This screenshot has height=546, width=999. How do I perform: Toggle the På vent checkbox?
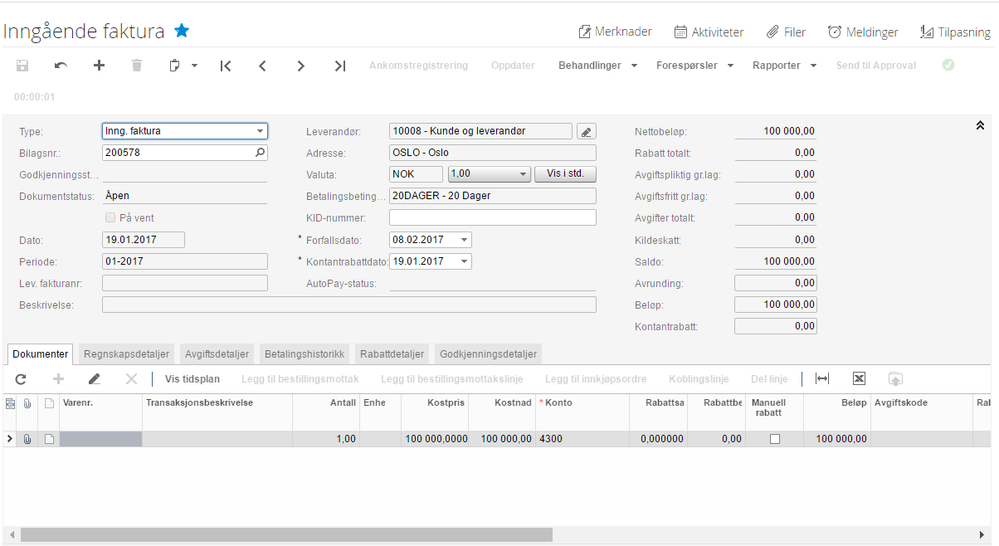(110, 218)
